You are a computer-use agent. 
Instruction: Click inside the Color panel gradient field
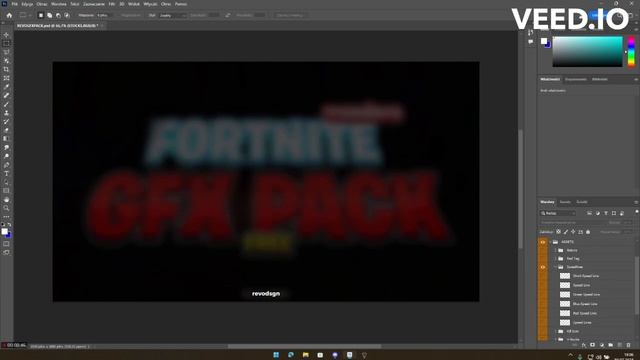pyautogui.click(x=587, y=51)
